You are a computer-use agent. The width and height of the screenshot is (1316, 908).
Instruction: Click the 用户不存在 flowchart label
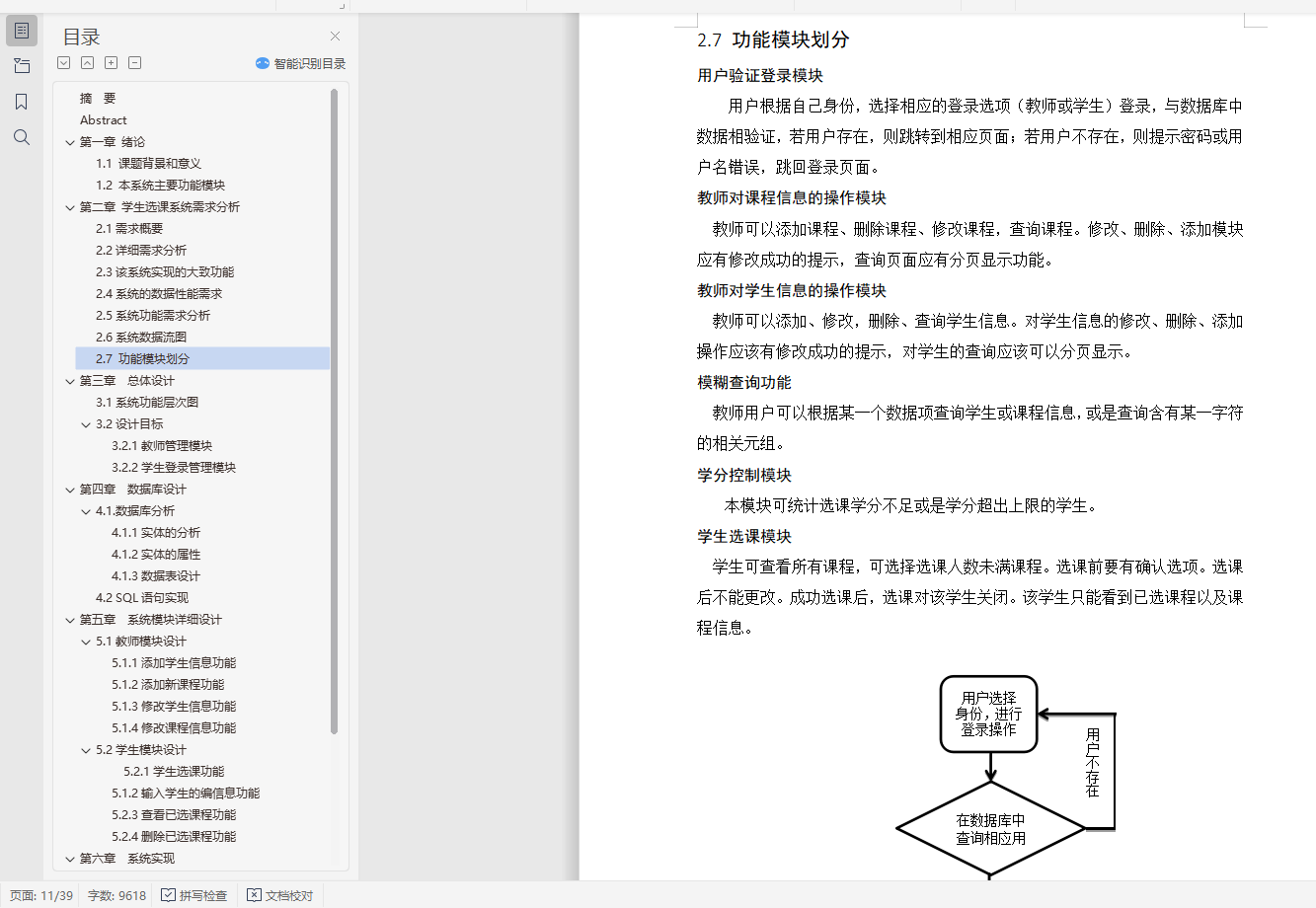[x=1092, y=763]
